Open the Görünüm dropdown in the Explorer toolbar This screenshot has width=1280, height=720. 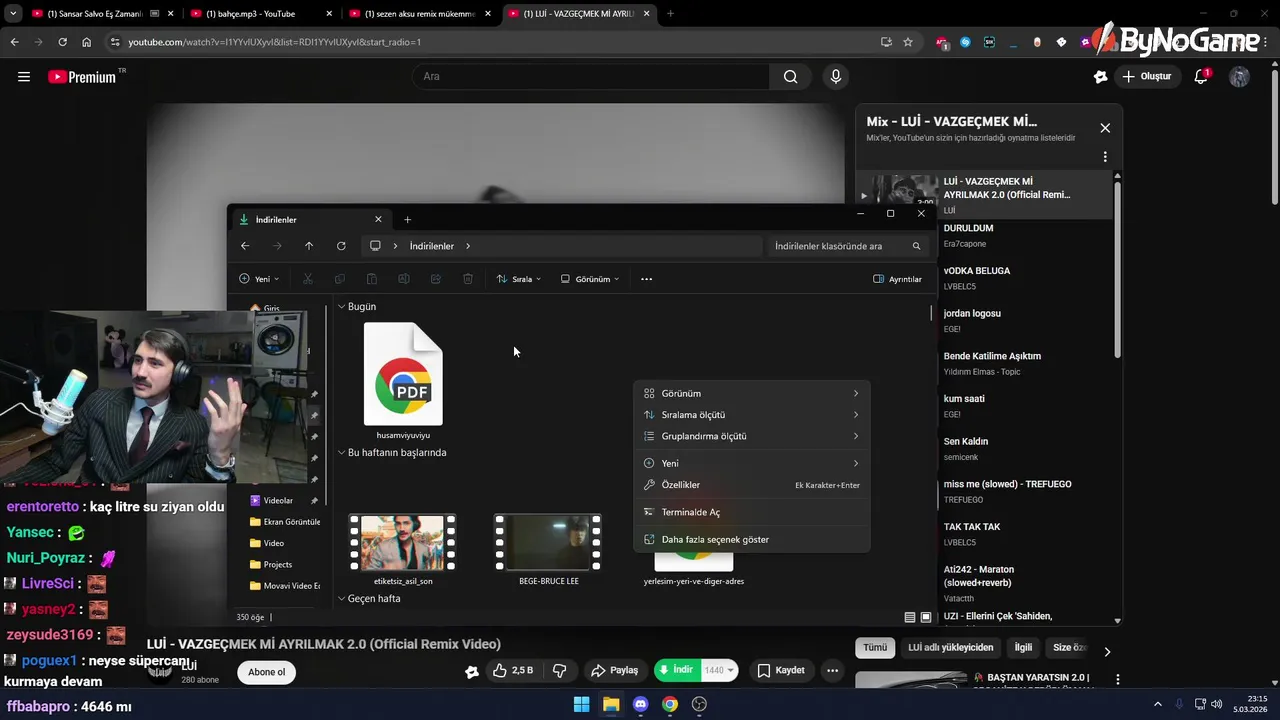point(590,279)
